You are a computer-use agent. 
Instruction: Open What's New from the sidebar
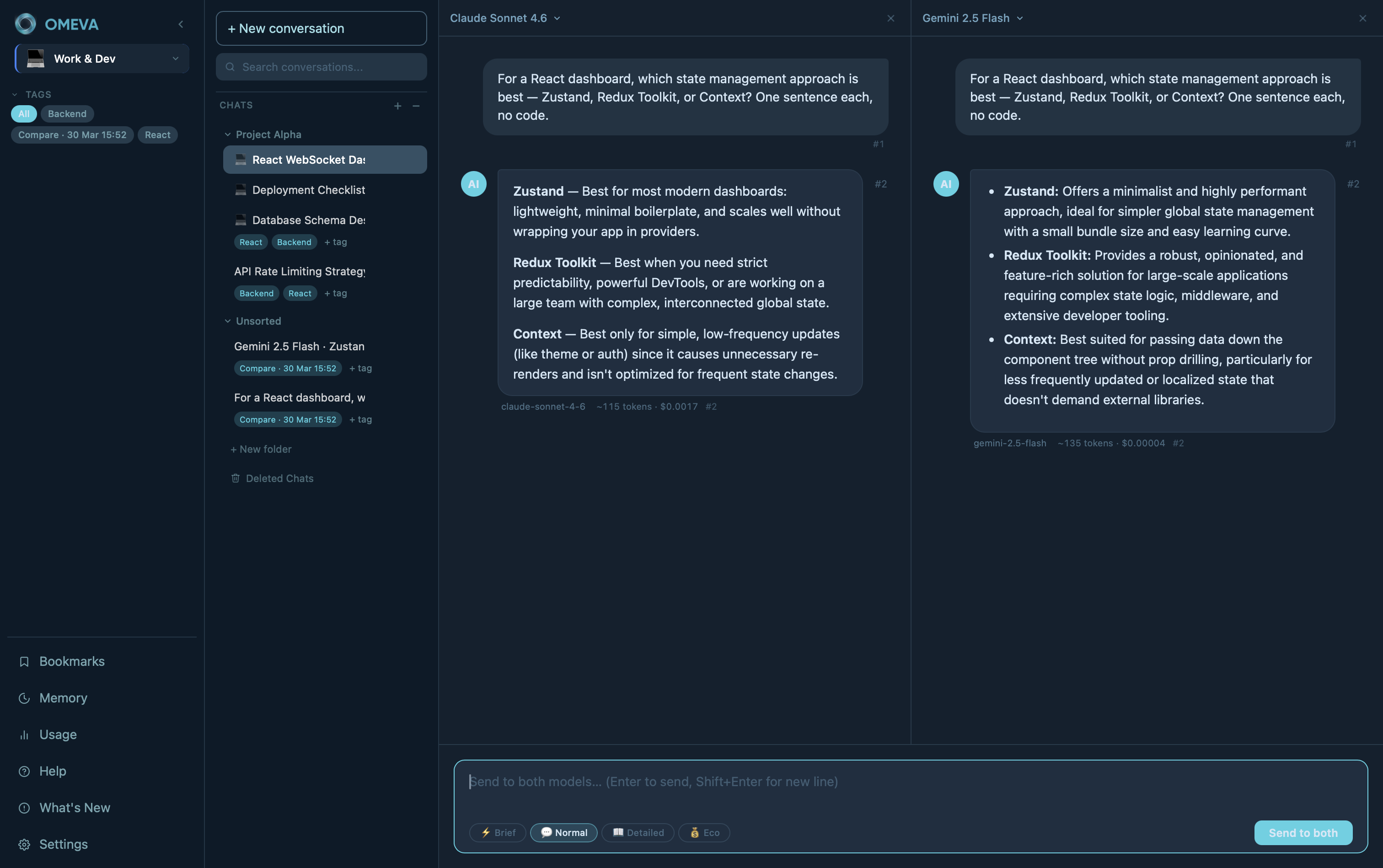74,808
